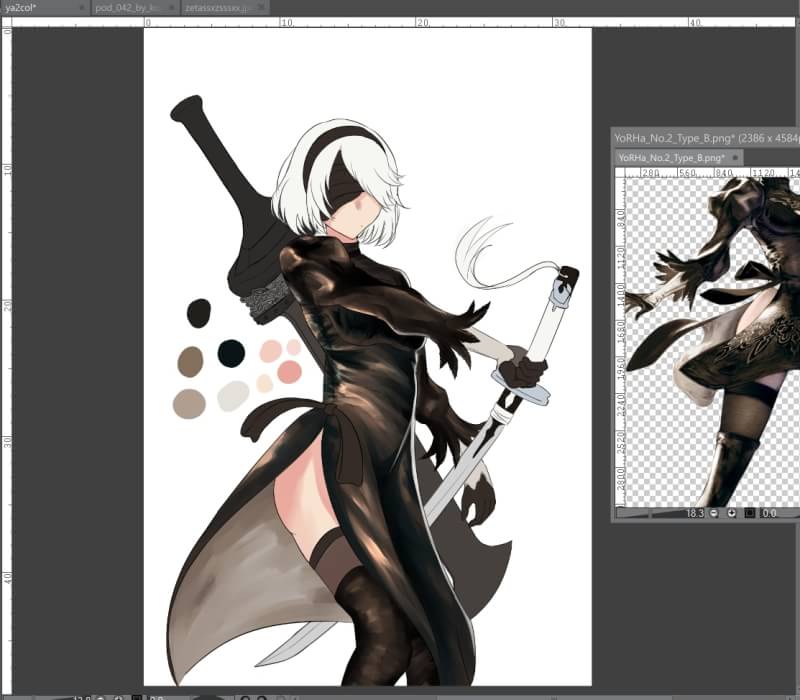Screen dimensions: 800x700
Task: Pick the tan beige swatch on canvas
Action: [189, 404]
